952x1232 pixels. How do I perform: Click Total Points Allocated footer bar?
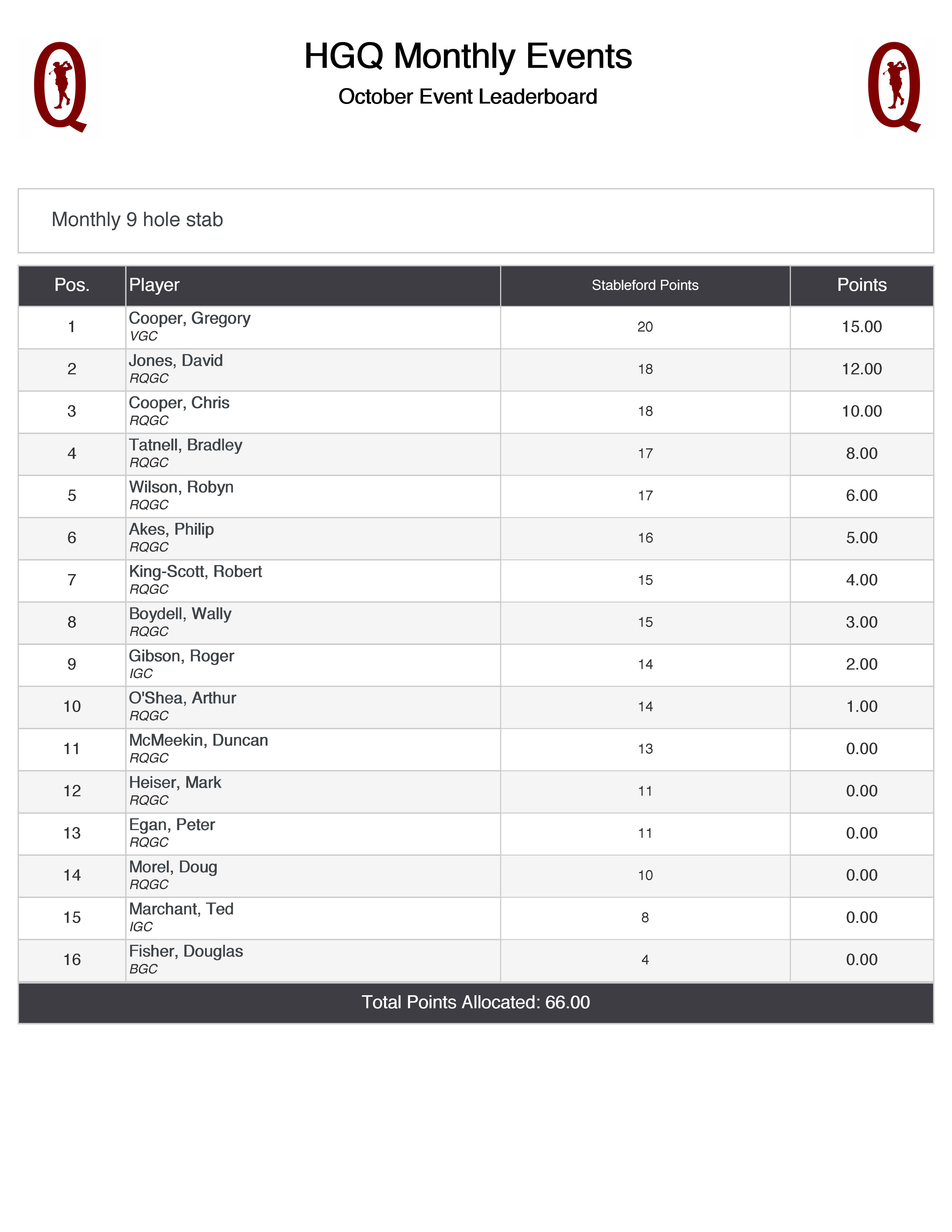[475, 1002]
